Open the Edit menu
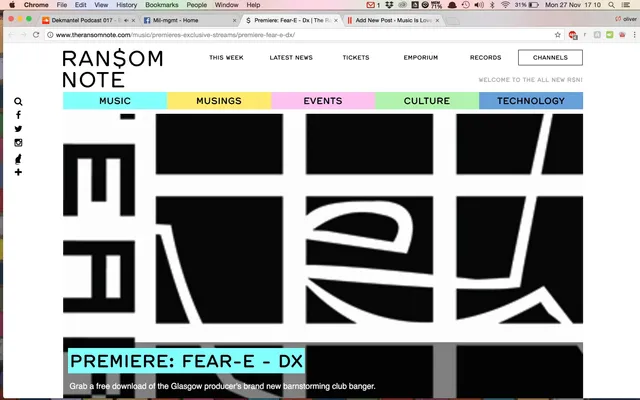This screenshot has width=640, height=400. coord(80,5)
